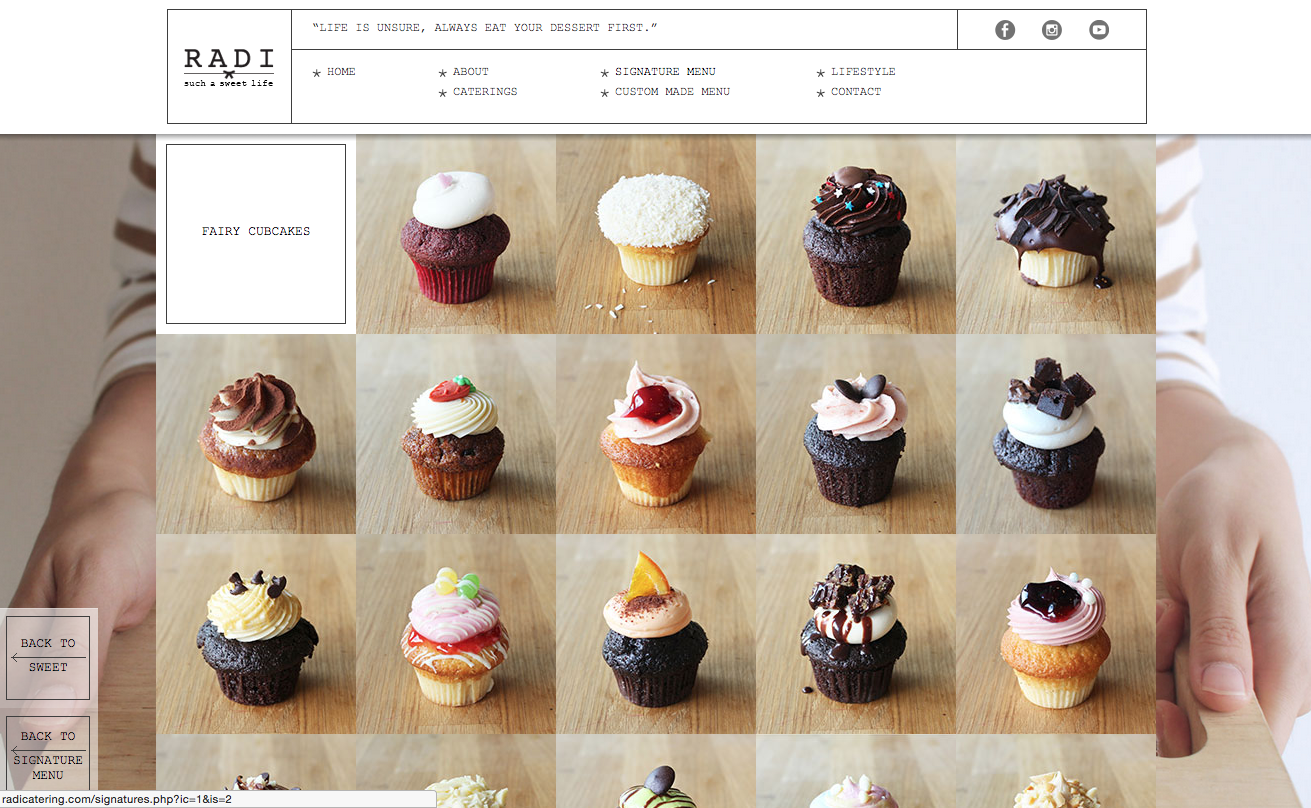Select the Fairy Cubcakes title tile
The image size is (1311, 808).
[256, 234]
